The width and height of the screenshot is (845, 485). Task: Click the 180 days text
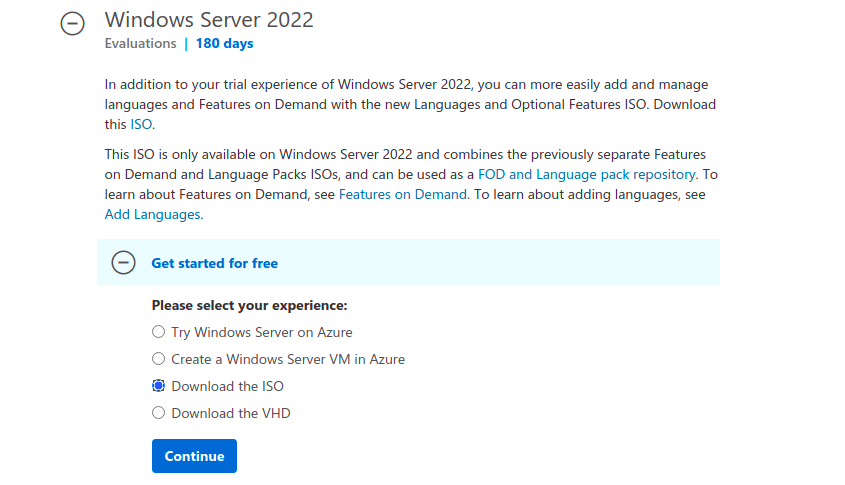click(224, 44)
